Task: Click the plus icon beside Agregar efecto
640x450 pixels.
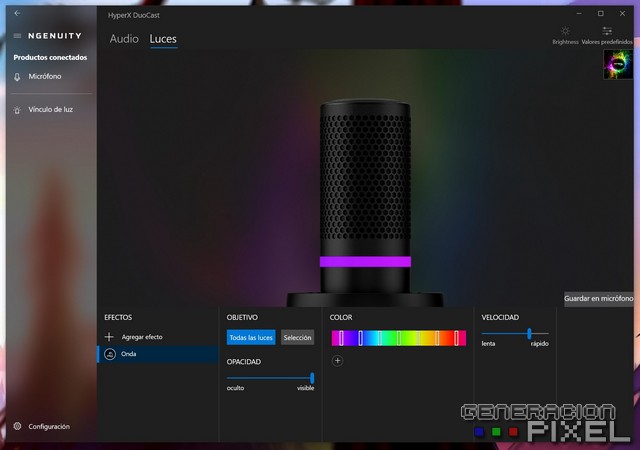Action: 109,337
